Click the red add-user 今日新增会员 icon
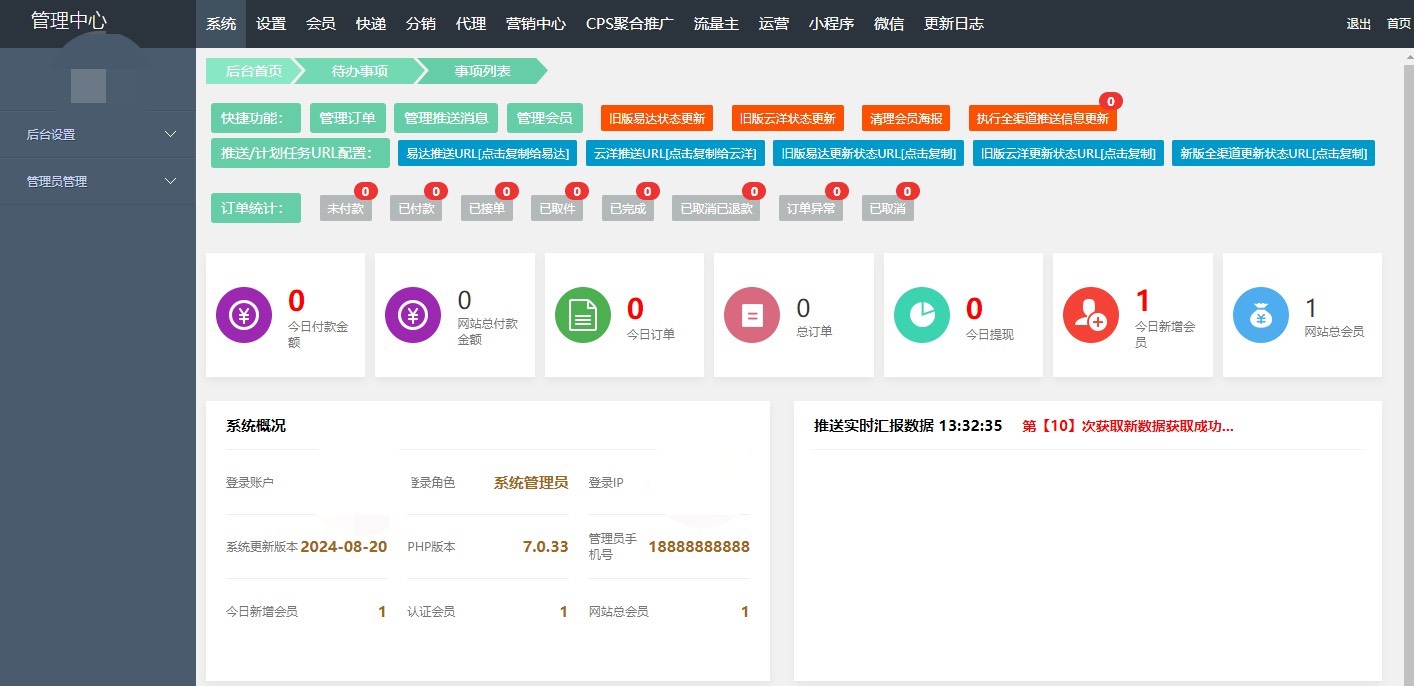Screen dimensions: 1414x686 coord(1091,315)
